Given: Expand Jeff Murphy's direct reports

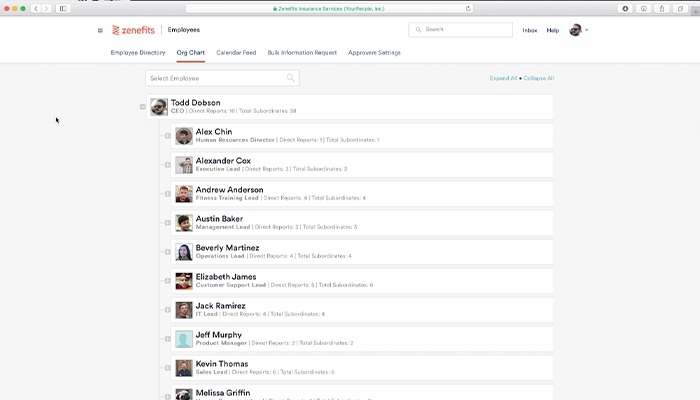Looking at the screenshot, I should tap(167, 339).
